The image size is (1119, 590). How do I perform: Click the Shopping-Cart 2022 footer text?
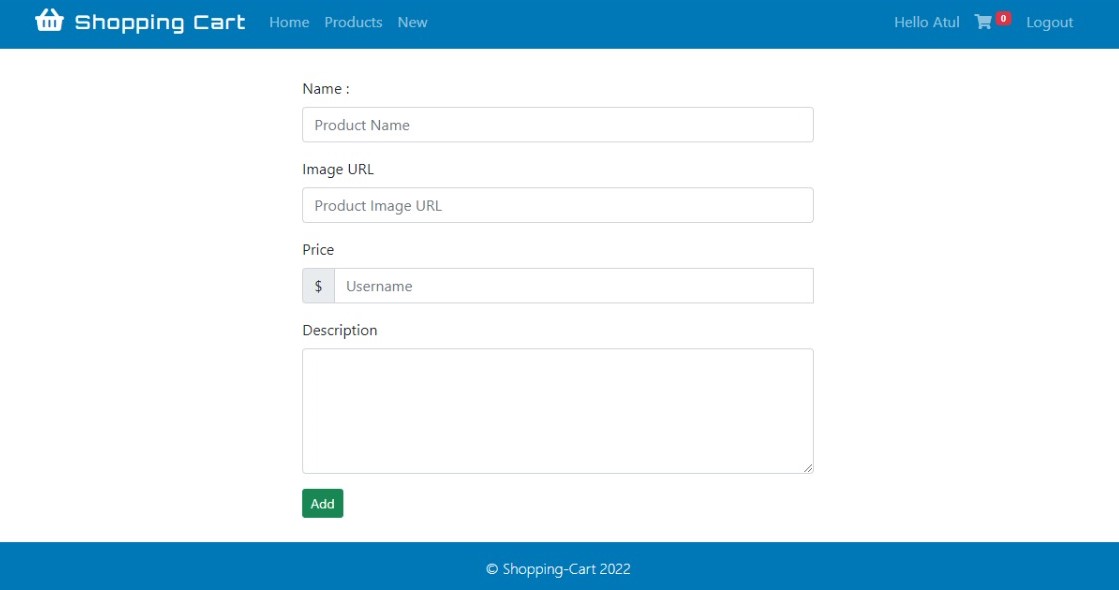[x=559, y=567]
